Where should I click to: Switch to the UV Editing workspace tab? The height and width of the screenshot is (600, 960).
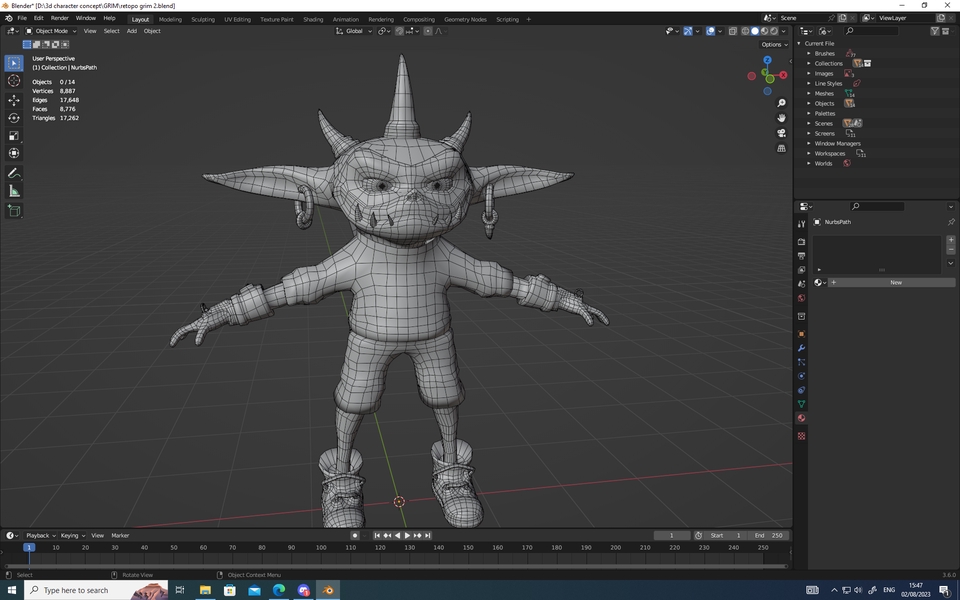pyautogui.click(x=238, y=20)
